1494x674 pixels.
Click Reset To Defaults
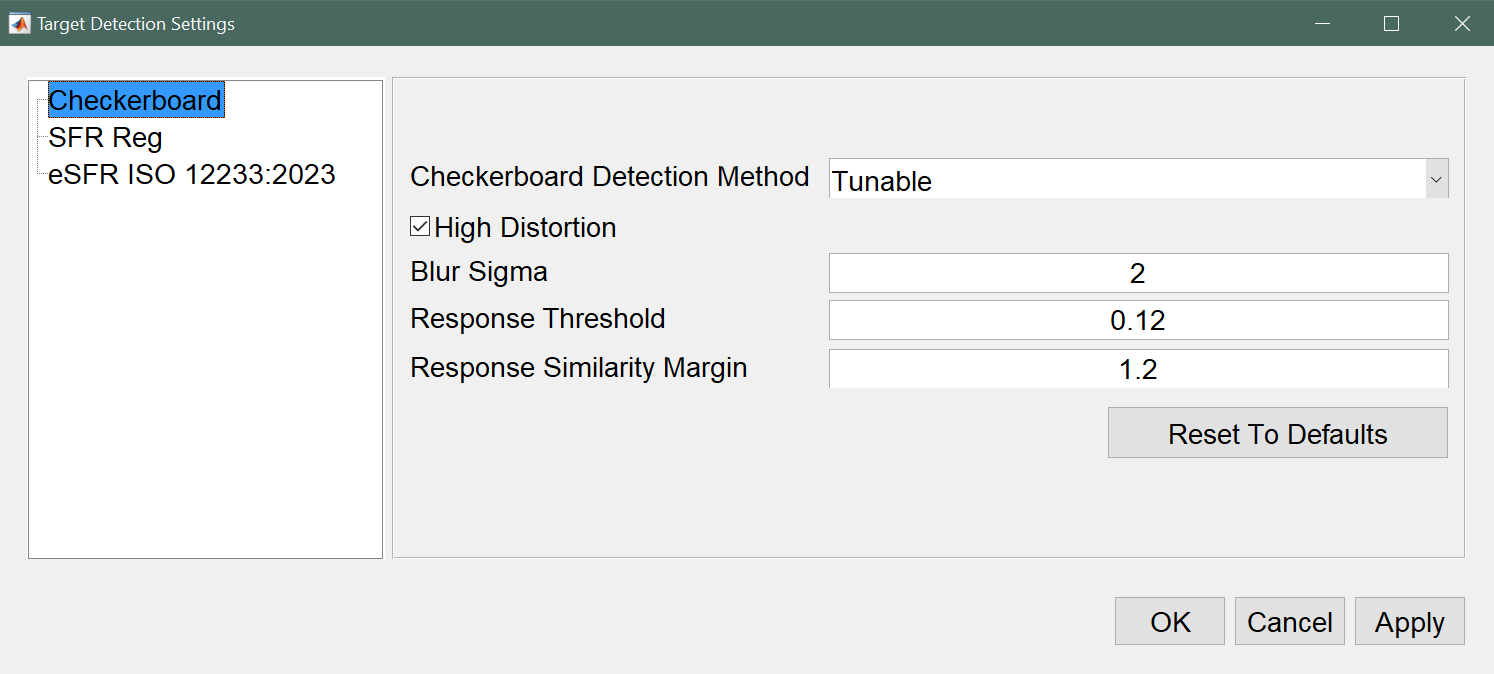tap(1277, 433)
